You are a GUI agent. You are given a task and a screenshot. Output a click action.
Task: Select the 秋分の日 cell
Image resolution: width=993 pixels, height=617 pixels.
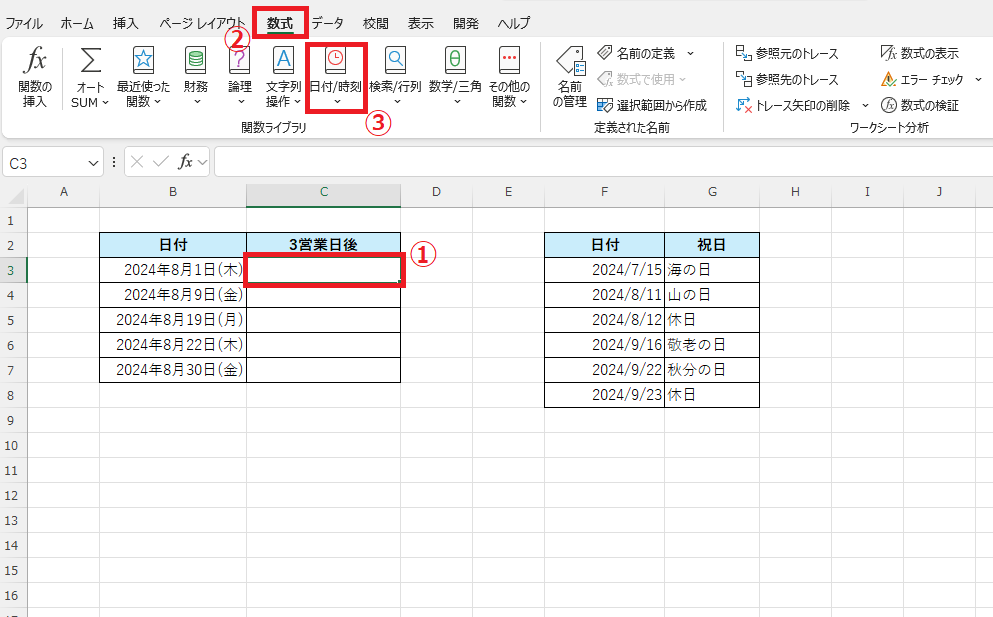(712, 370)
